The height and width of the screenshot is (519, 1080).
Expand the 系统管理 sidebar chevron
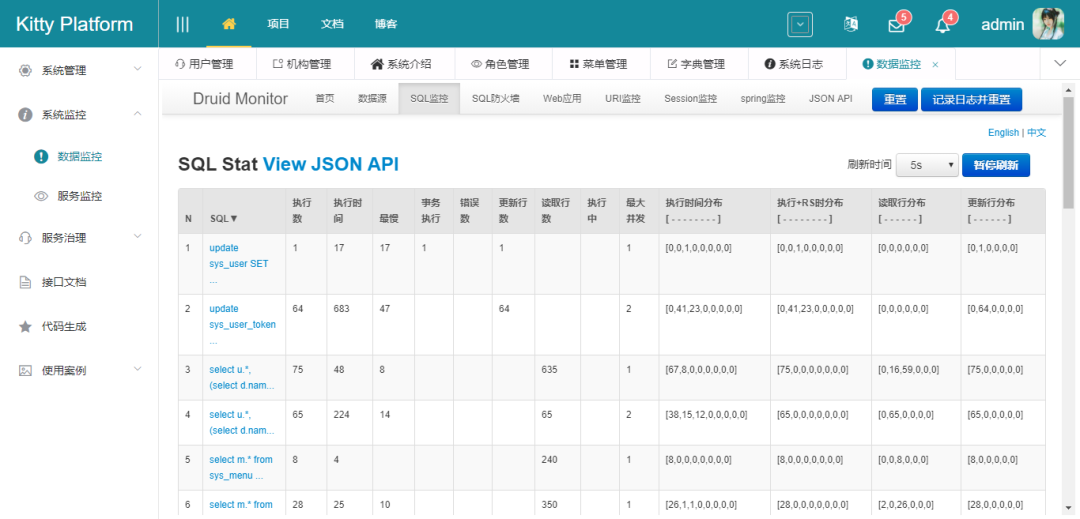[x=137, y=69]
